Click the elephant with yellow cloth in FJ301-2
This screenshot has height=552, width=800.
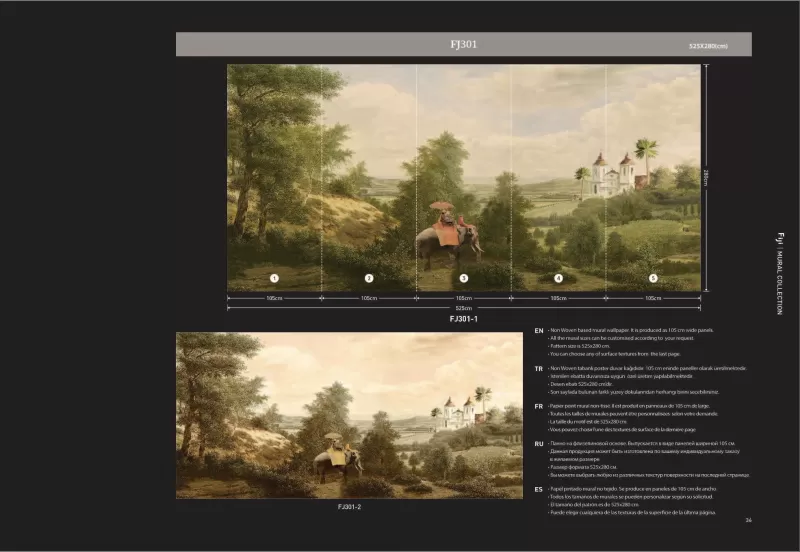tap(338, 458)
